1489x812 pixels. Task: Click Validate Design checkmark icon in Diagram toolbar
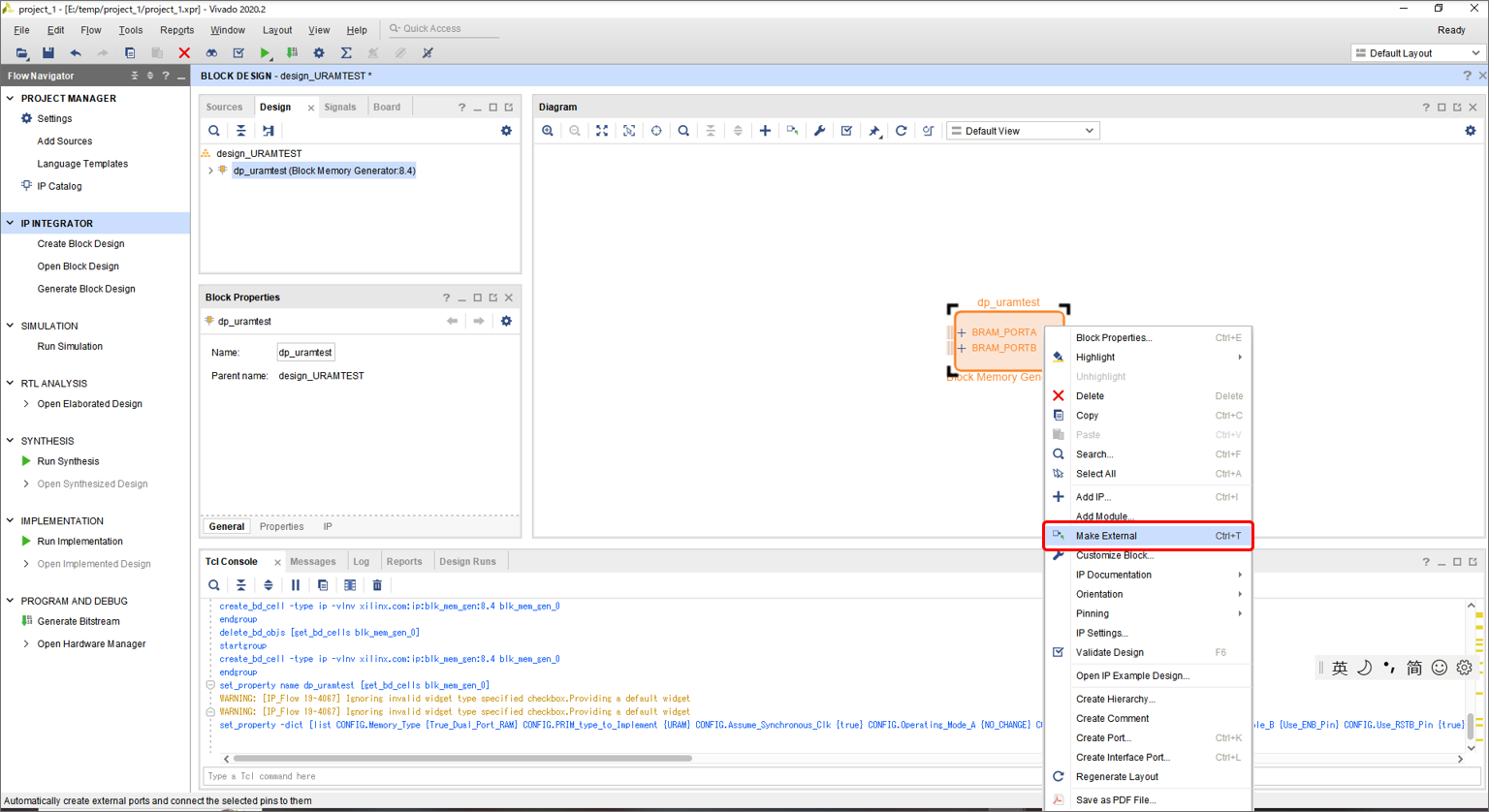click(846, 131)
